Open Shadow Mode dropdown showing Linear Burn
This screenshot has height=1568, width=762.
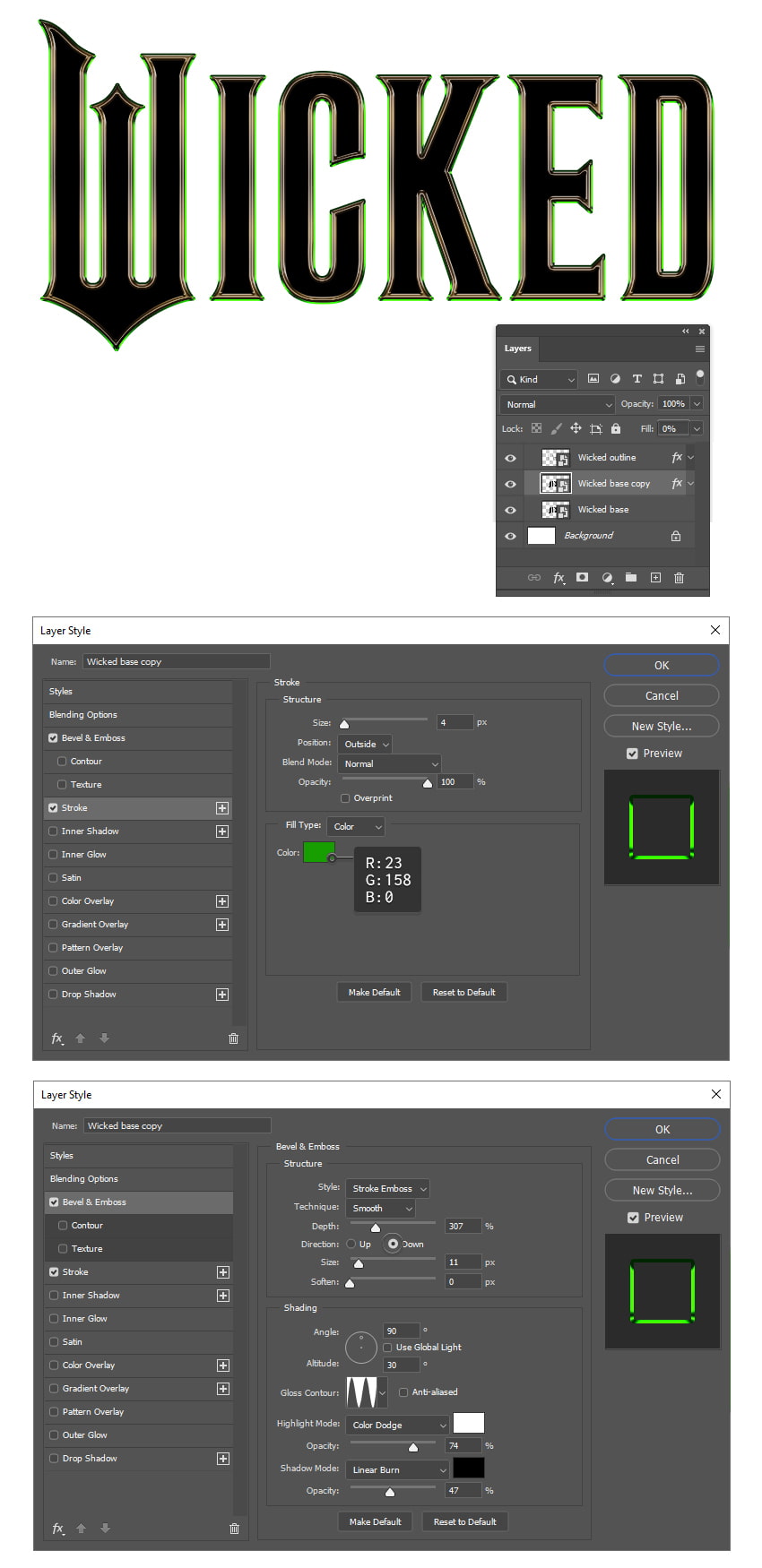(397, 1469)
